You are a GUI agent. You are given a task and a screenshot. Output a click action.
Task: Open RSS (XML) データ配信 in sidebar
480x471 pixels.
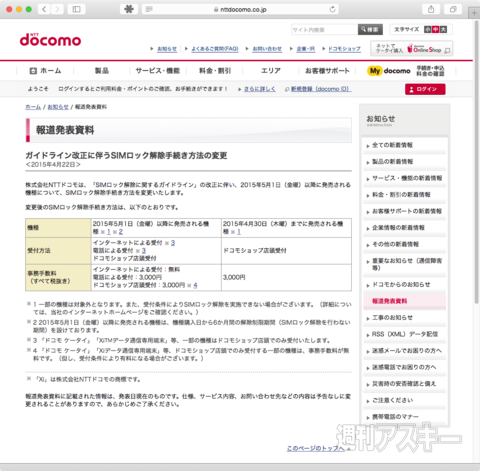[x=404, y=334]
